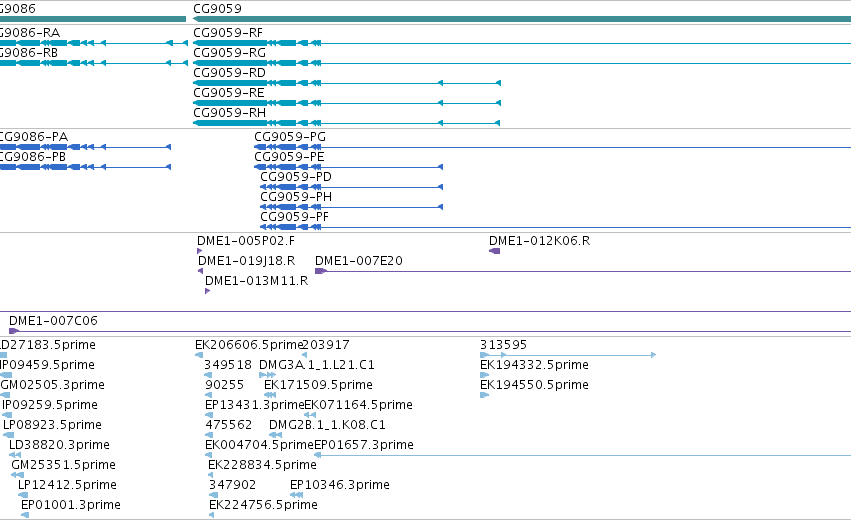Select the blue arrows under DMG3A.1_1.L21.C1
The height and width of the screenshot is (520, 851).
point(268,375)
